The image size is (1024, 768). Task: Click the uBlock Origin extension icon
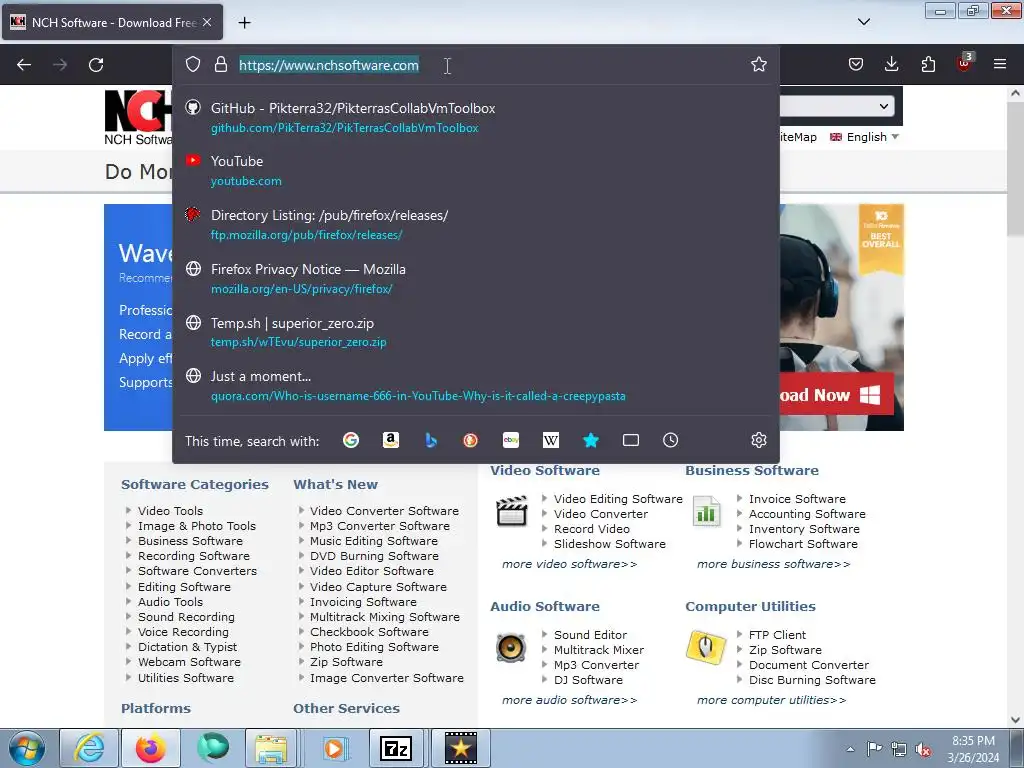(964, 63)
